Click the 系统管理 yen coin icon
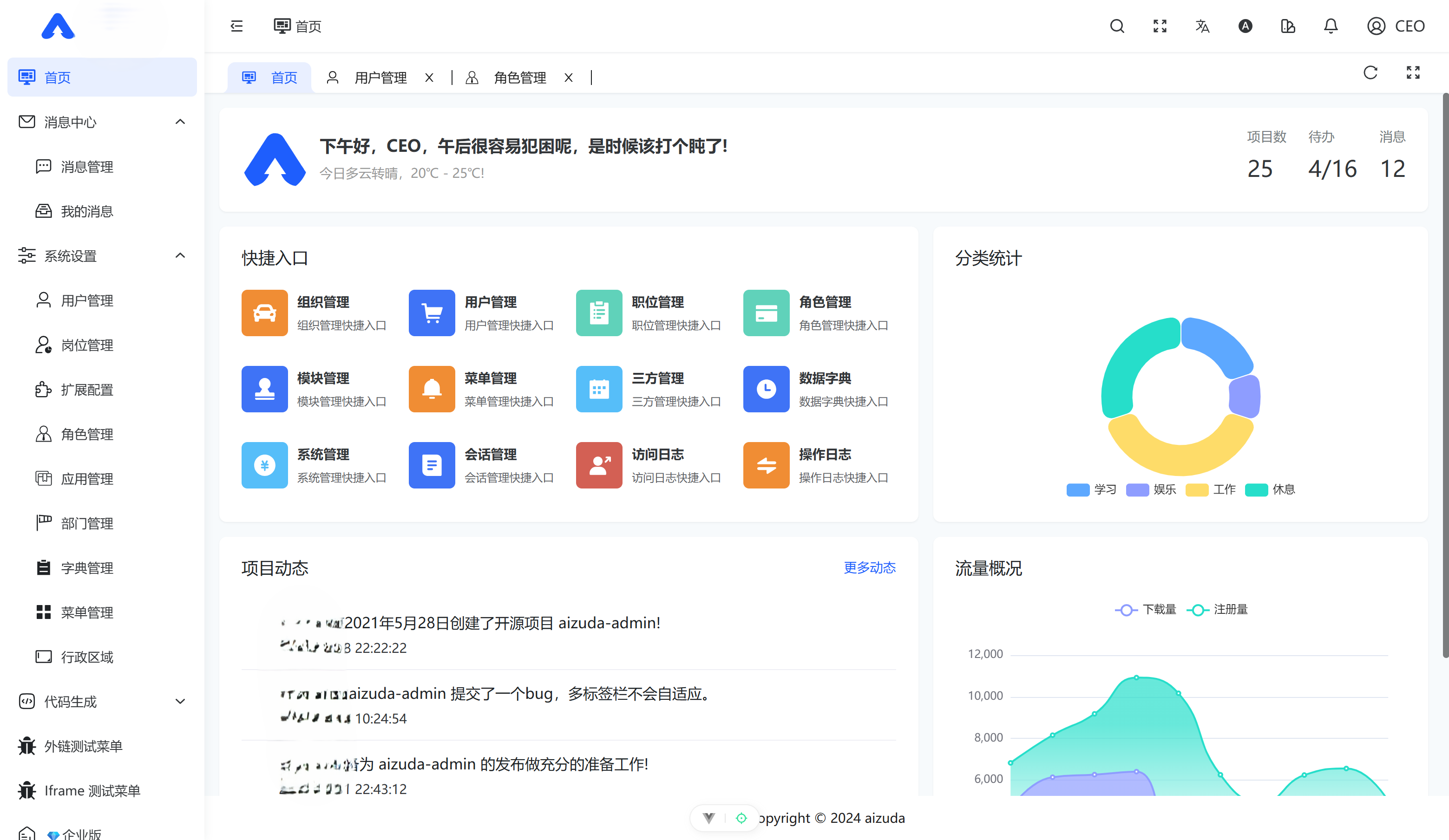 [x=264, y=465]
